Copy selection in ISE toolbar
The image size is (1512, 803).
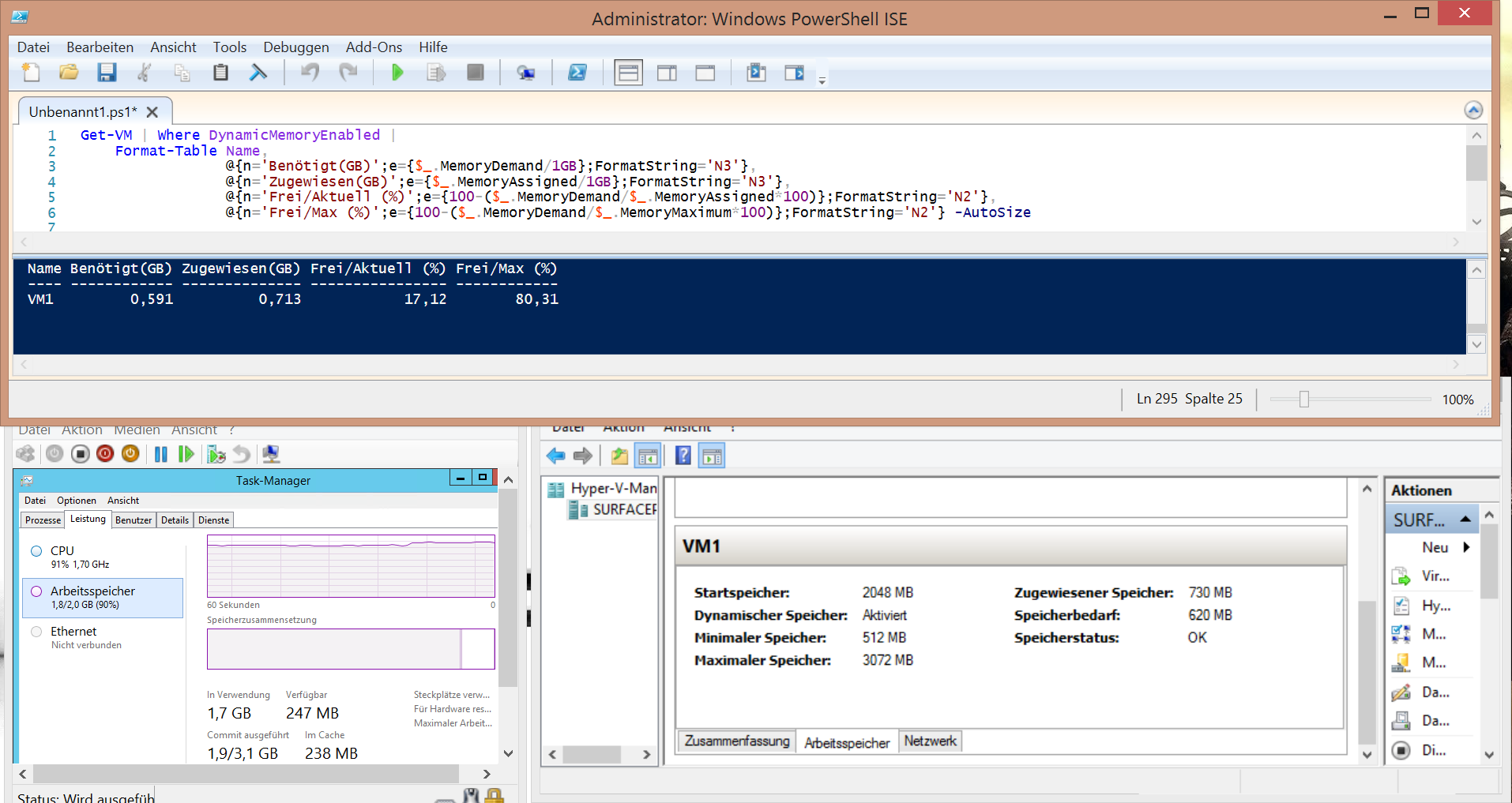pyautogui.click(x=182, y=73)
